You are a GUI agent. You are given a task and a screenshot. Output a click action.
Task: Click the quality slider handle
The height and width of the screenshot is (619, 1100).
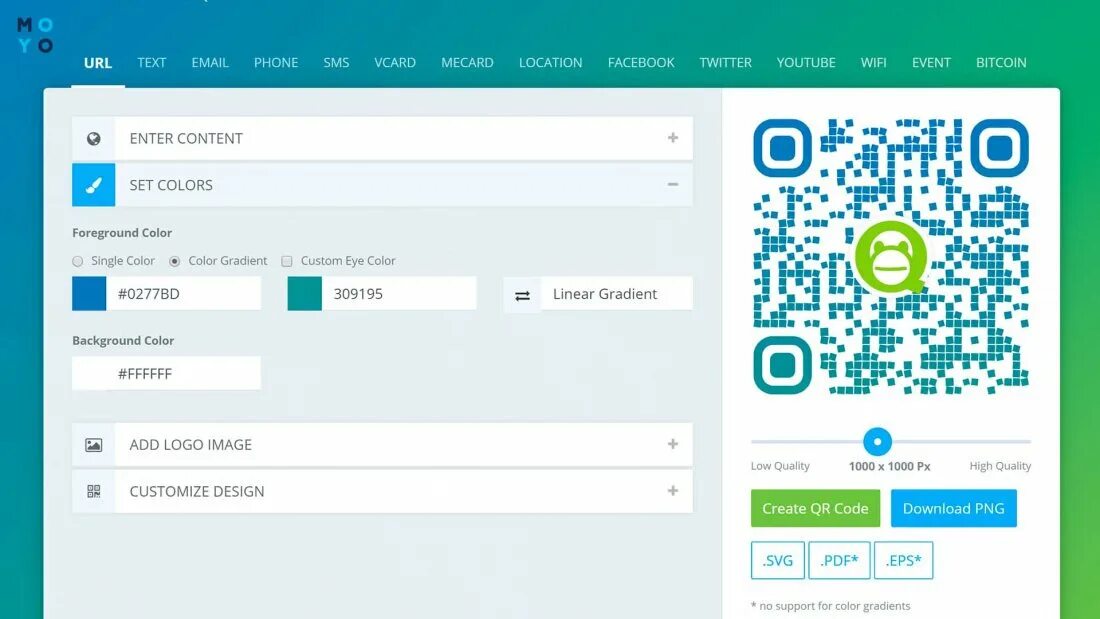[x=877, y=442]
